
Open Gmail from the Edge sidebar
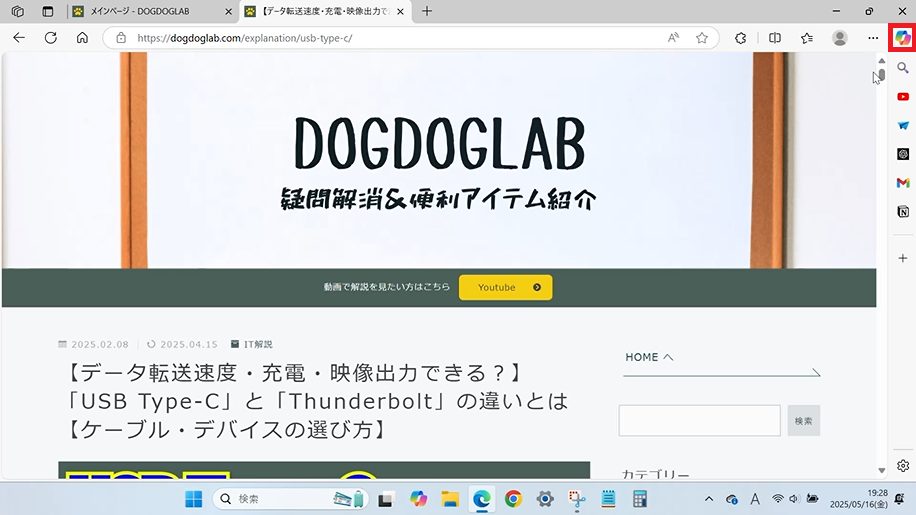coord(902,183)
